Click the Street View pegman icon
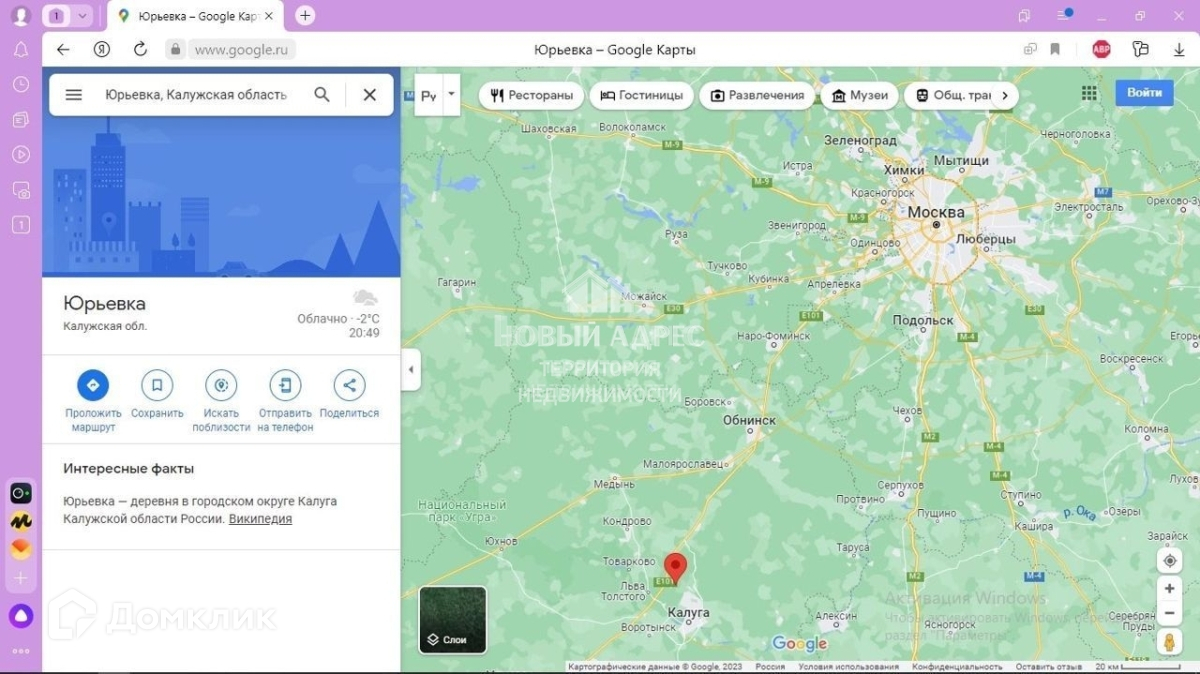Image resolution: width=1200 pixels, height=674 pixels. 1169,642
